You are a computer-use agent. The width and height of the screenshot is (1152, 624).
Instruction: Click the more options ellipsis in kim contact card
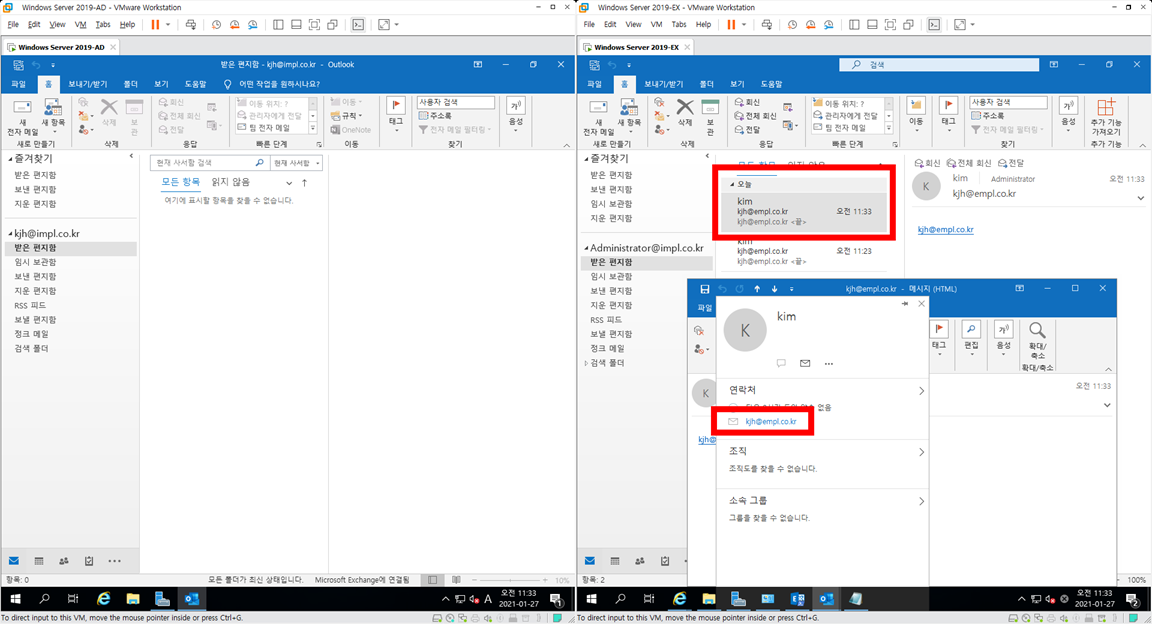click(x=829, y=363)
